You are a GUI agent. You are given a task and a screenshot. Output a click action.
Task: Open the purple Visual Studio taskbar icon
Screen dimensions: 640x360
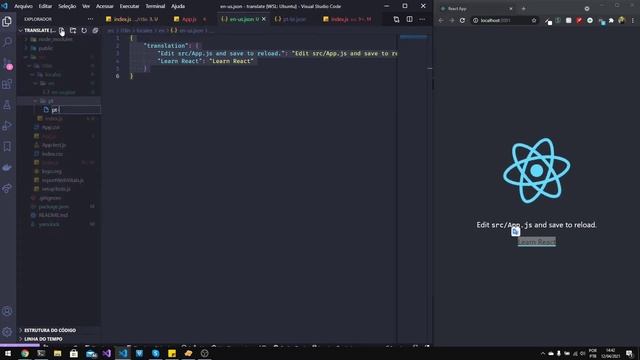tap(107, 353)
